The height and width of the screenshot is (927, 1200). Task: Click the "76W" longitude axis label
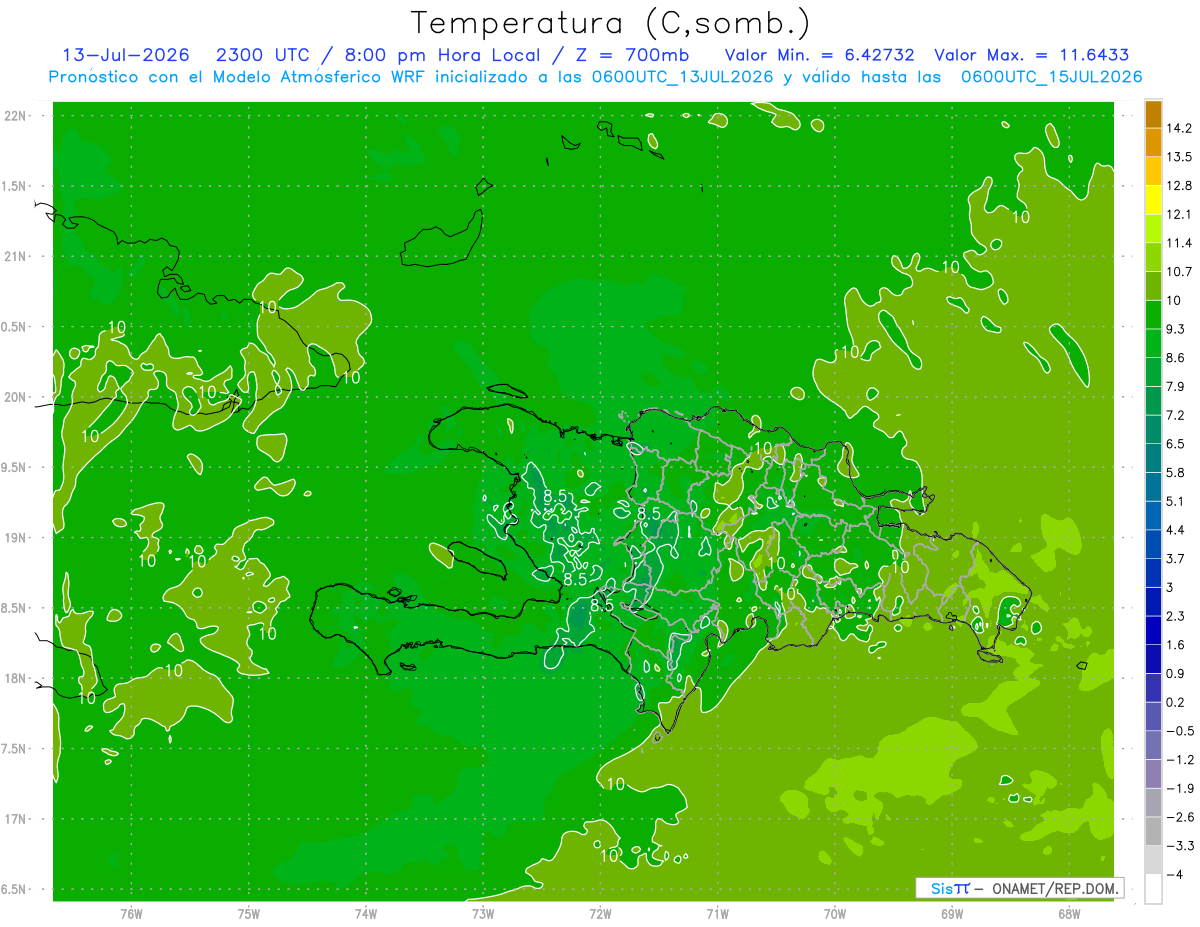pos(131,913)
